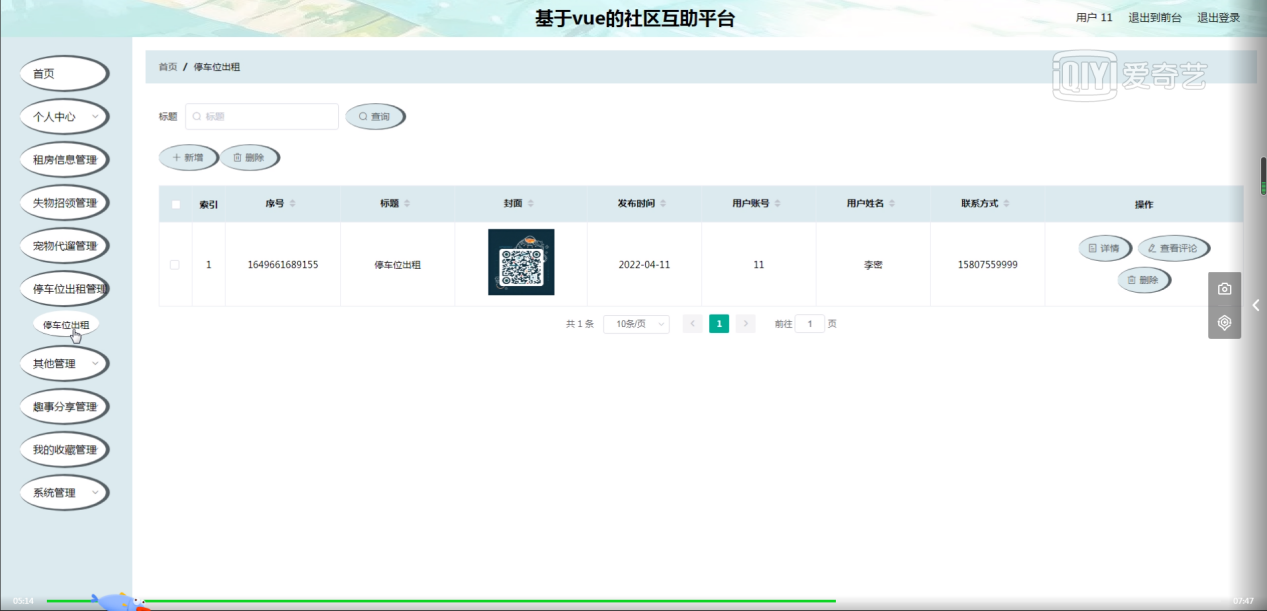Open 首页 in the sidebar menu
The image size is (1267, 611).
64,74
